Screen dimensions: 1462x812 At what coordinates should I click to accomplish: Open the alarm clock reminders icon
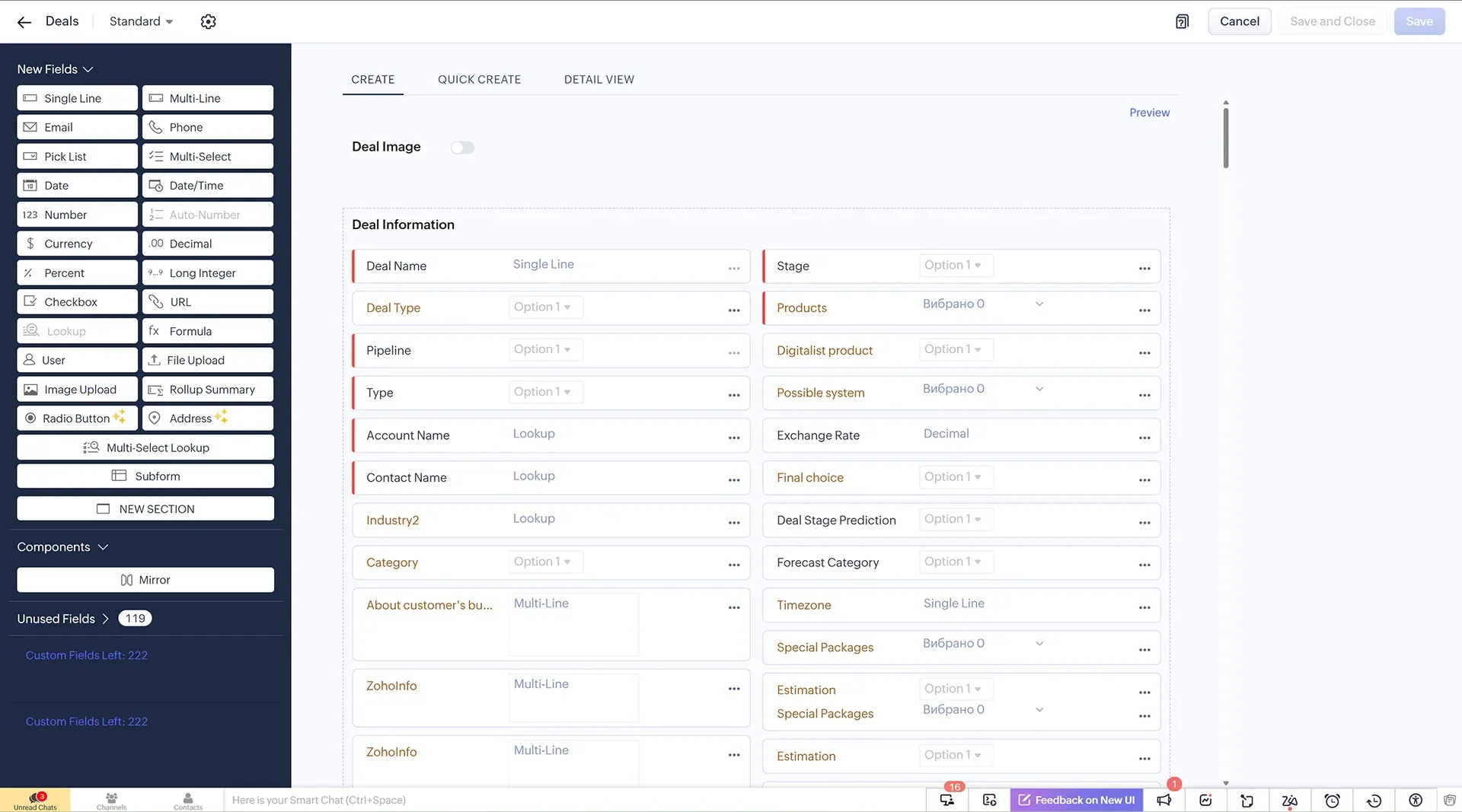click(x=1332, y=800)
